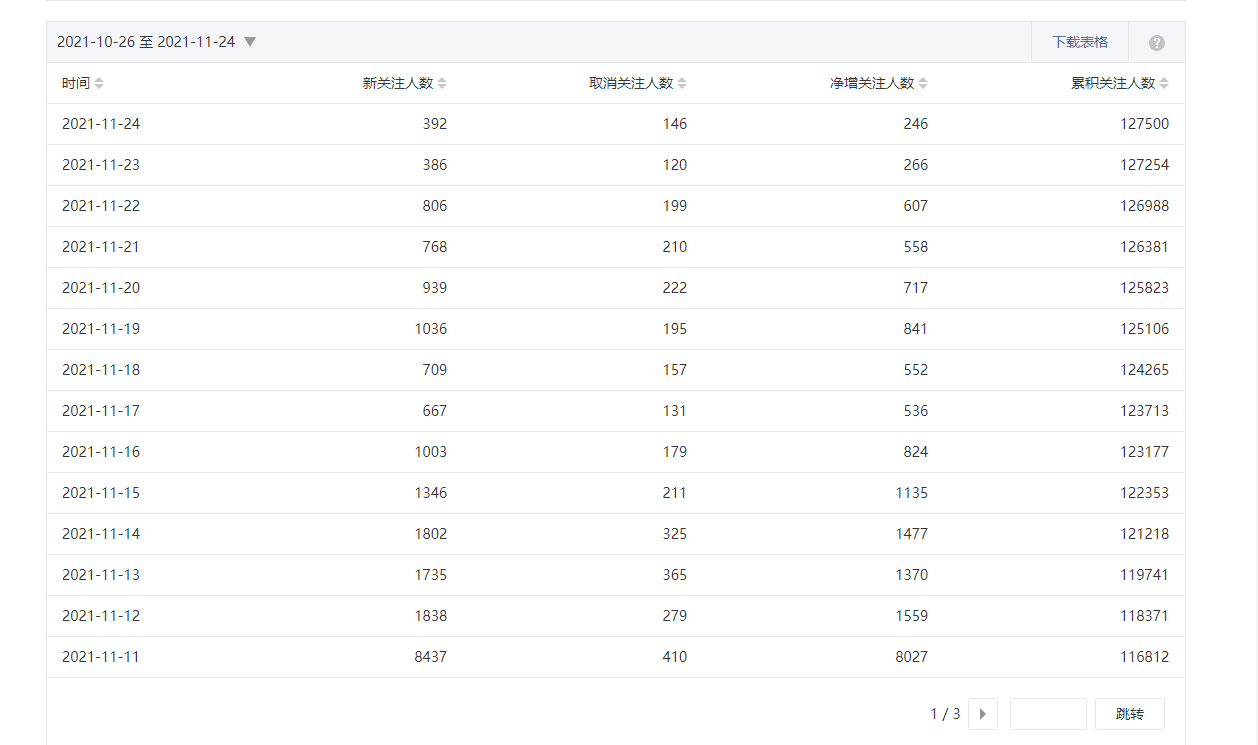Image resolution: width=1258 pixels, height=745 pixels.
Task: Click sort arrows beside 取消关注人数
Action: point(682,84)
